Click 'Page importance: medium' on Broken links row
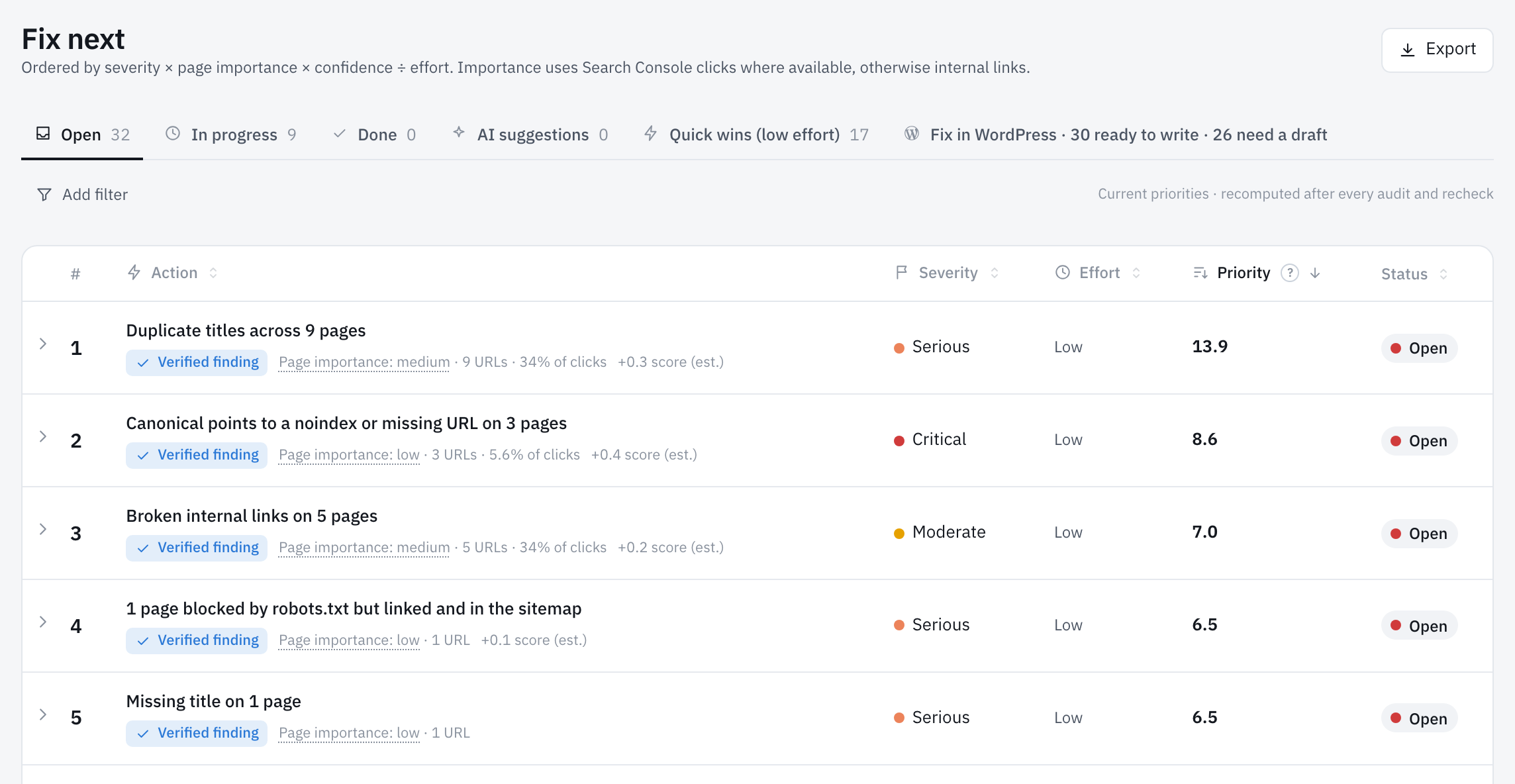 click(364, 548)
